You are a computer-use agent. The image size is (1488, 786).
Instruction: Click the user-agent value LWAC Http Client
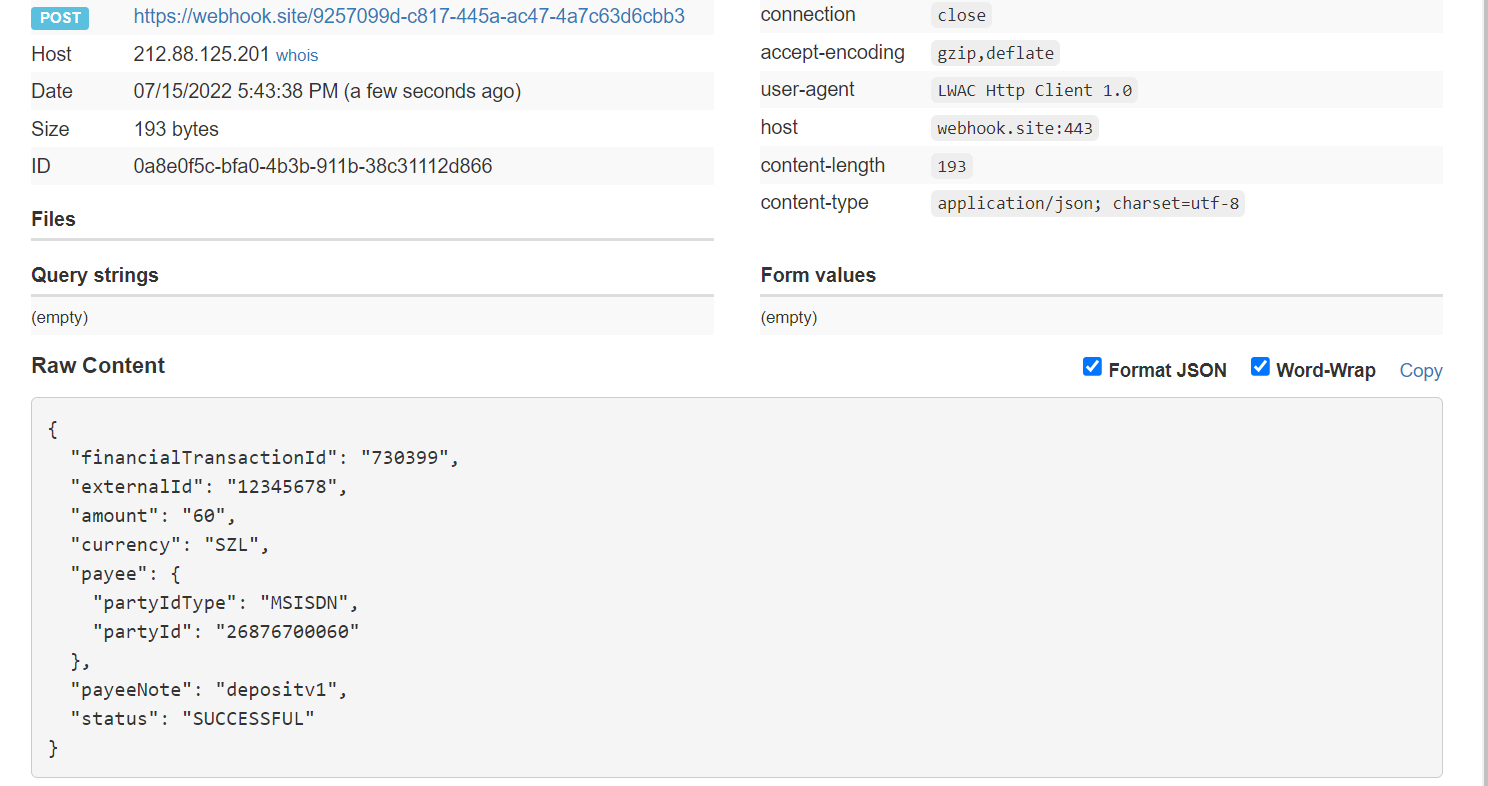(1034, 90)
